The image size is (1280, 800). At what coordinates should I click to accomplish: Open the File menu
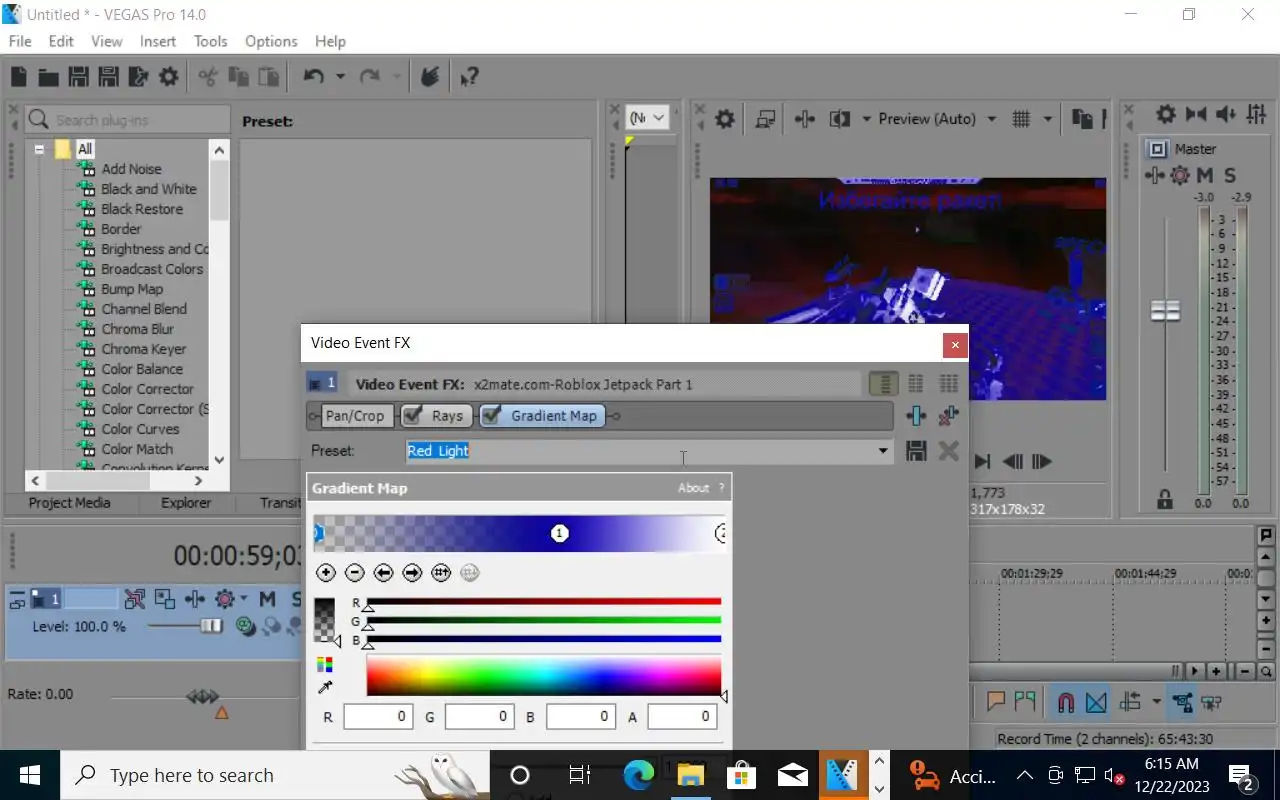pyautogui.click(x=20, y=41)
